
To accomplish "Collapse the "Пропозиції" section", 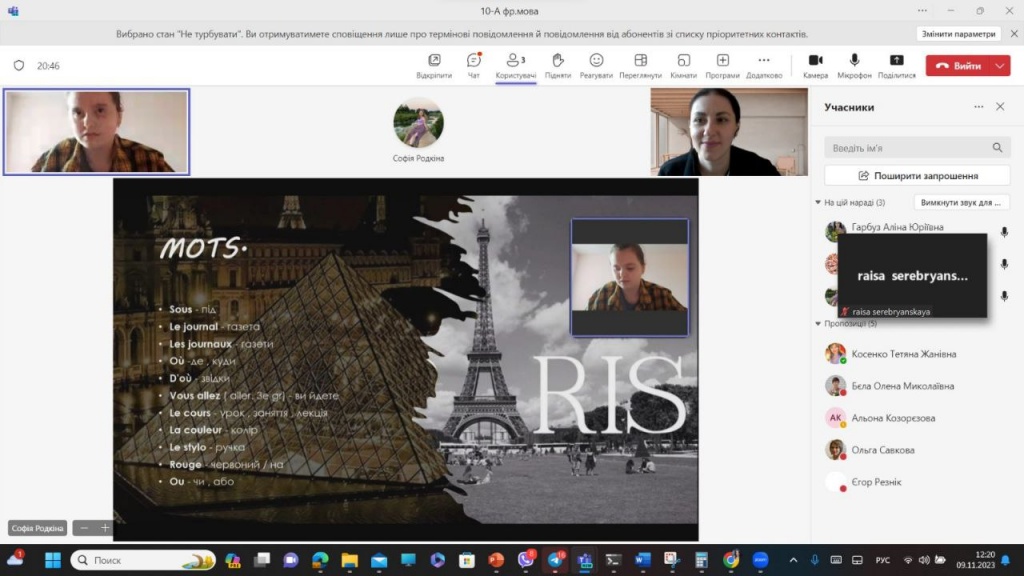I will tap(818, 324).
